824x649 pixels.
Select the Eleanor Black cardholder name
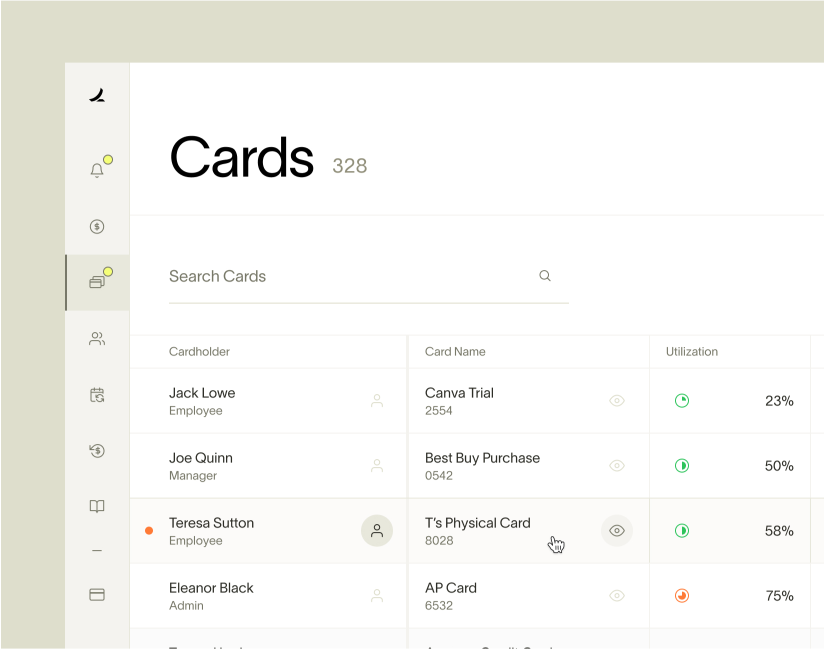[x=211, y=588]
